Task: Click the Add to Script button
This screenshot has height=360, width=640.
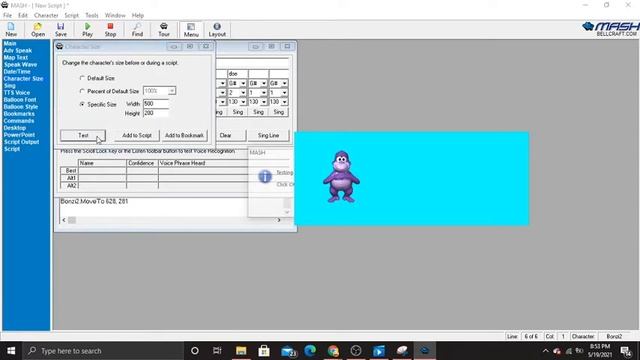Action: 137,135
